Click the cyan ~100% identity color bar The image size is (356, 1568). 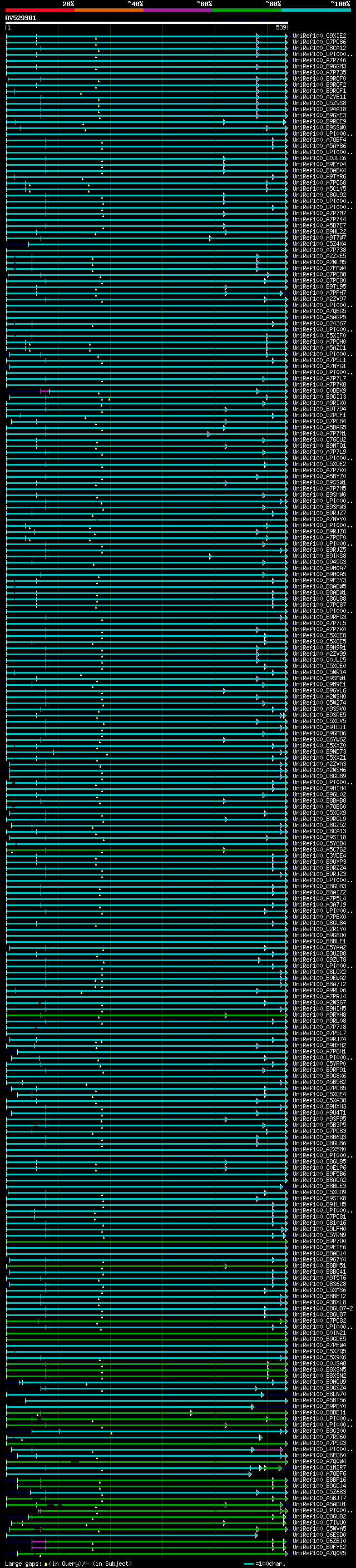(317, 10)
